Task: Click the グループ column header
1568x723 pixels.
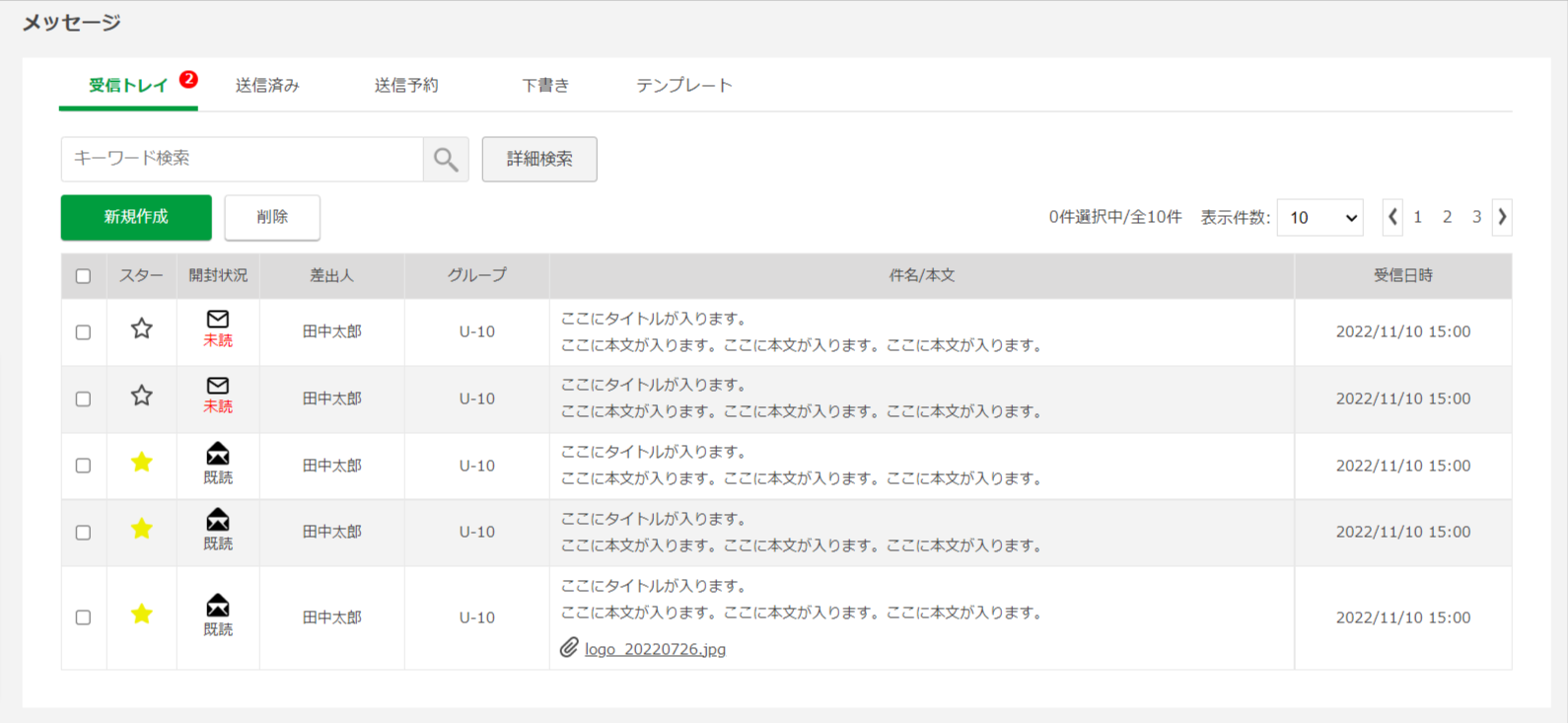Action: point(477,276)
